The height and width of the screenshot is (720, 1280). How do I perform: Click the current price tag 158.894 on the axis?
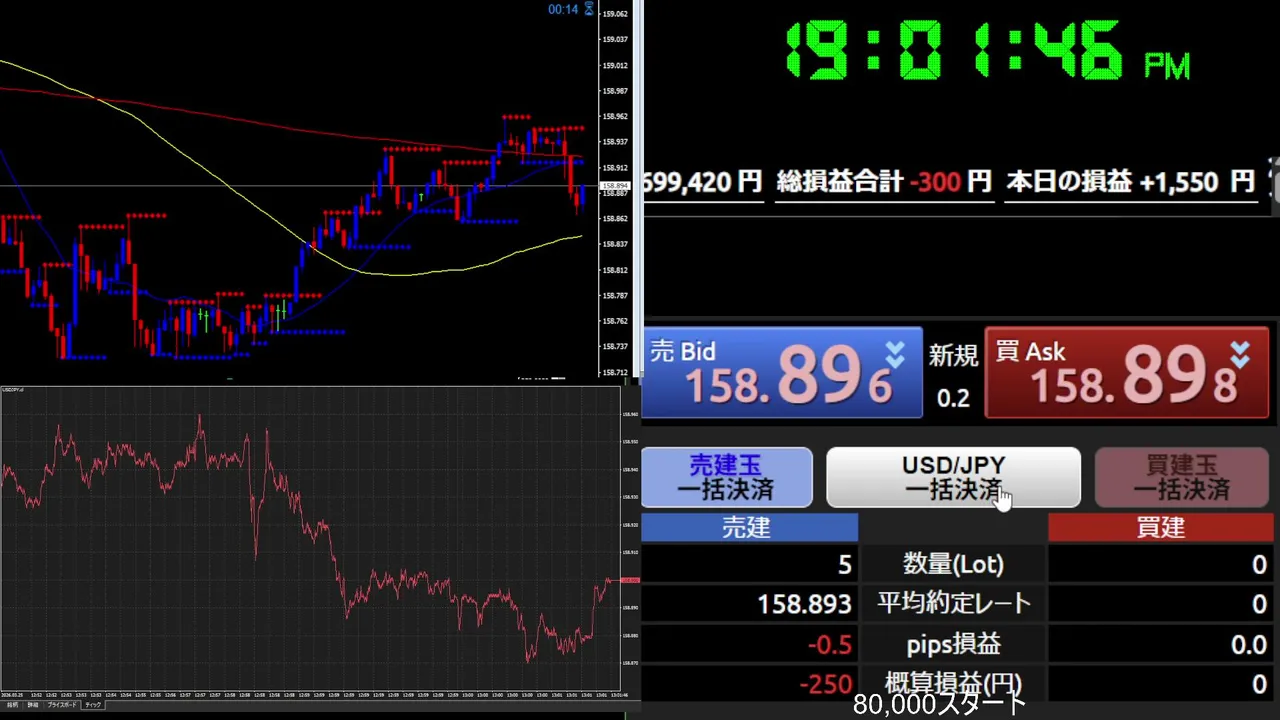point(614,187)
